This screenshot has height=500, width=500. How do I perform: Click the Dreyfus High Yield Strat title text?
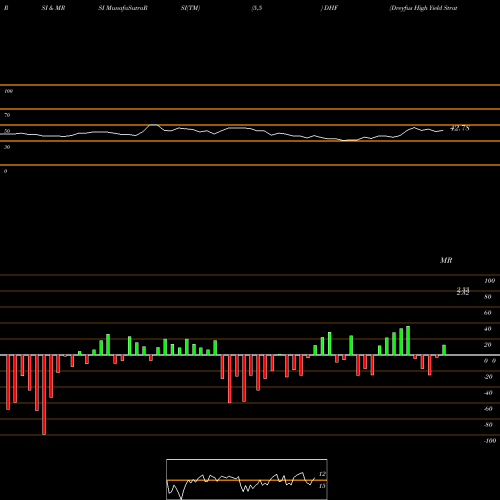pyautogui.click(x=423, y=8)
